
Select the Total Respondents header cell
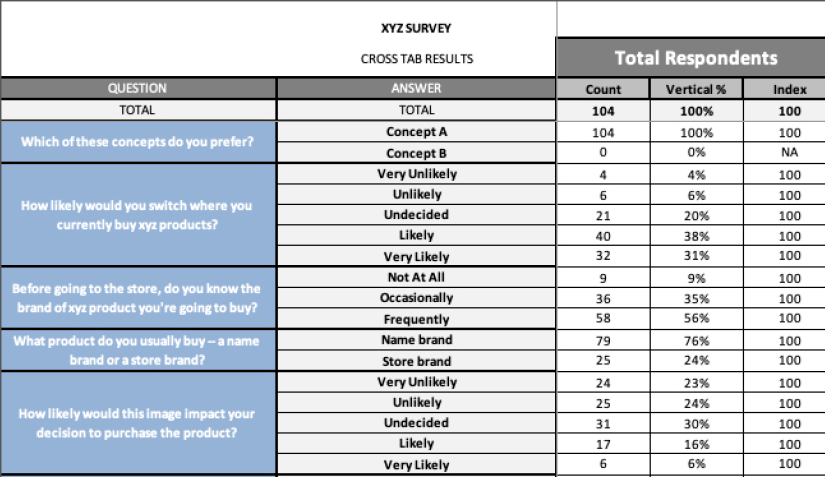(x=691, y=57)
